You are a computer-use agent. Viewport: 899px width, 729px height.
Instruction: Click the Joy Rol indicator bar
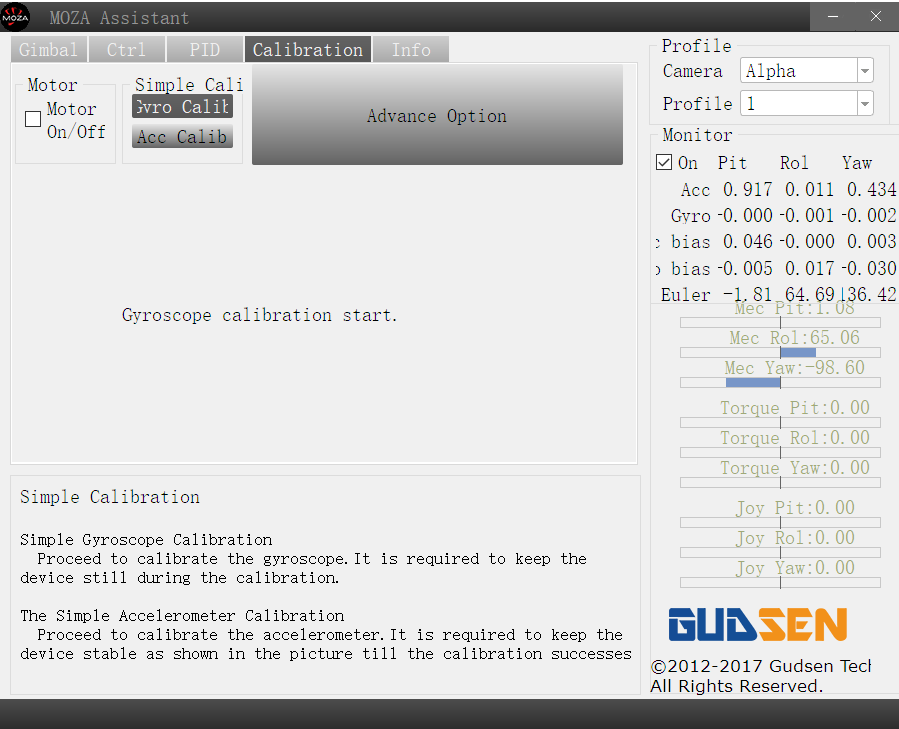coord(780,552)
